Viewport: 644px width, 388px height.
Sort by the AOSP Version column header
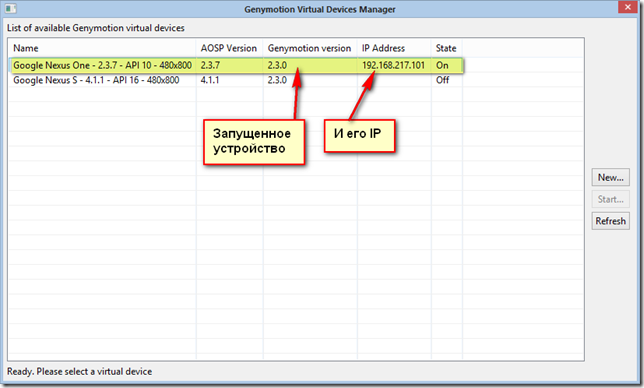(230, 48)
